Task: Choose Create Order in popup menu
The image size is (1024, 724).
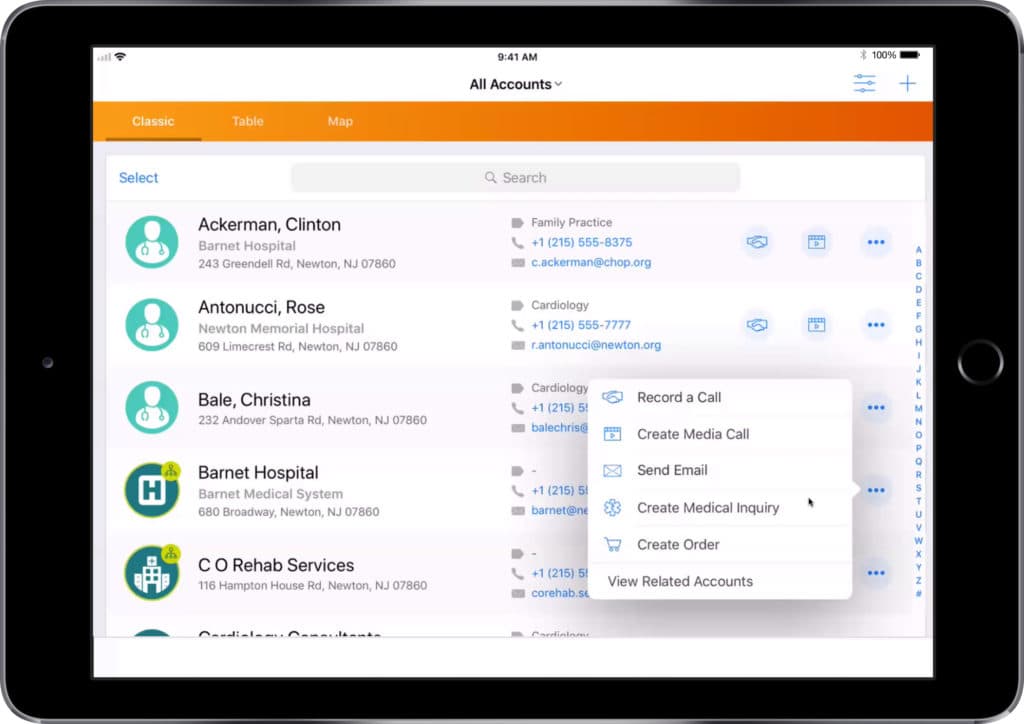Action: (x=720, y=544)
